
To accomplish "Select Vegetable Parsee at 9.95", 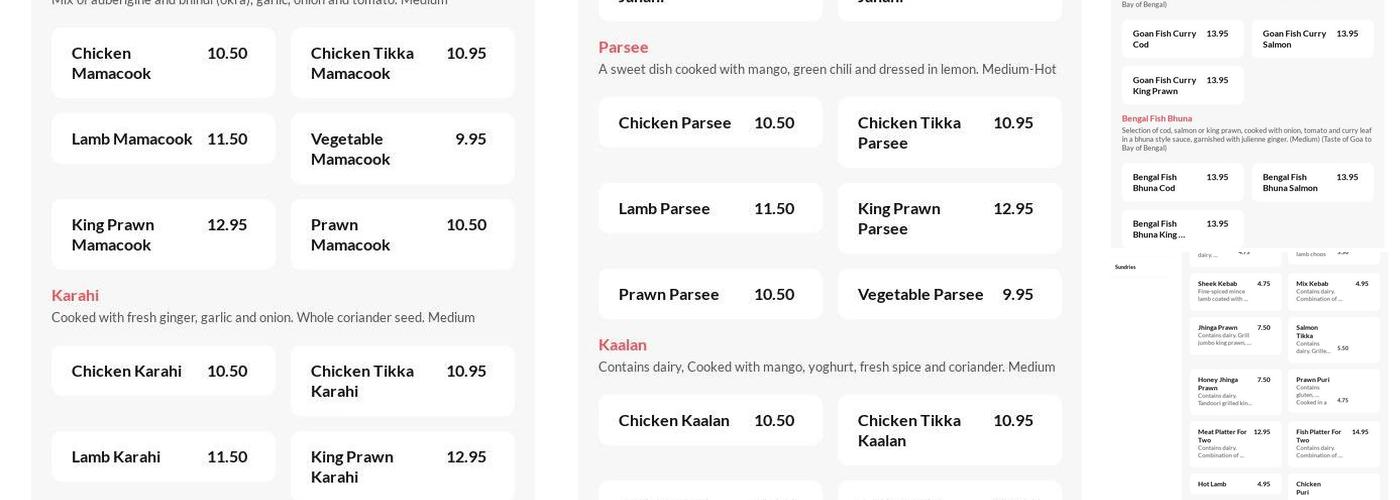I will click(949, 294).
